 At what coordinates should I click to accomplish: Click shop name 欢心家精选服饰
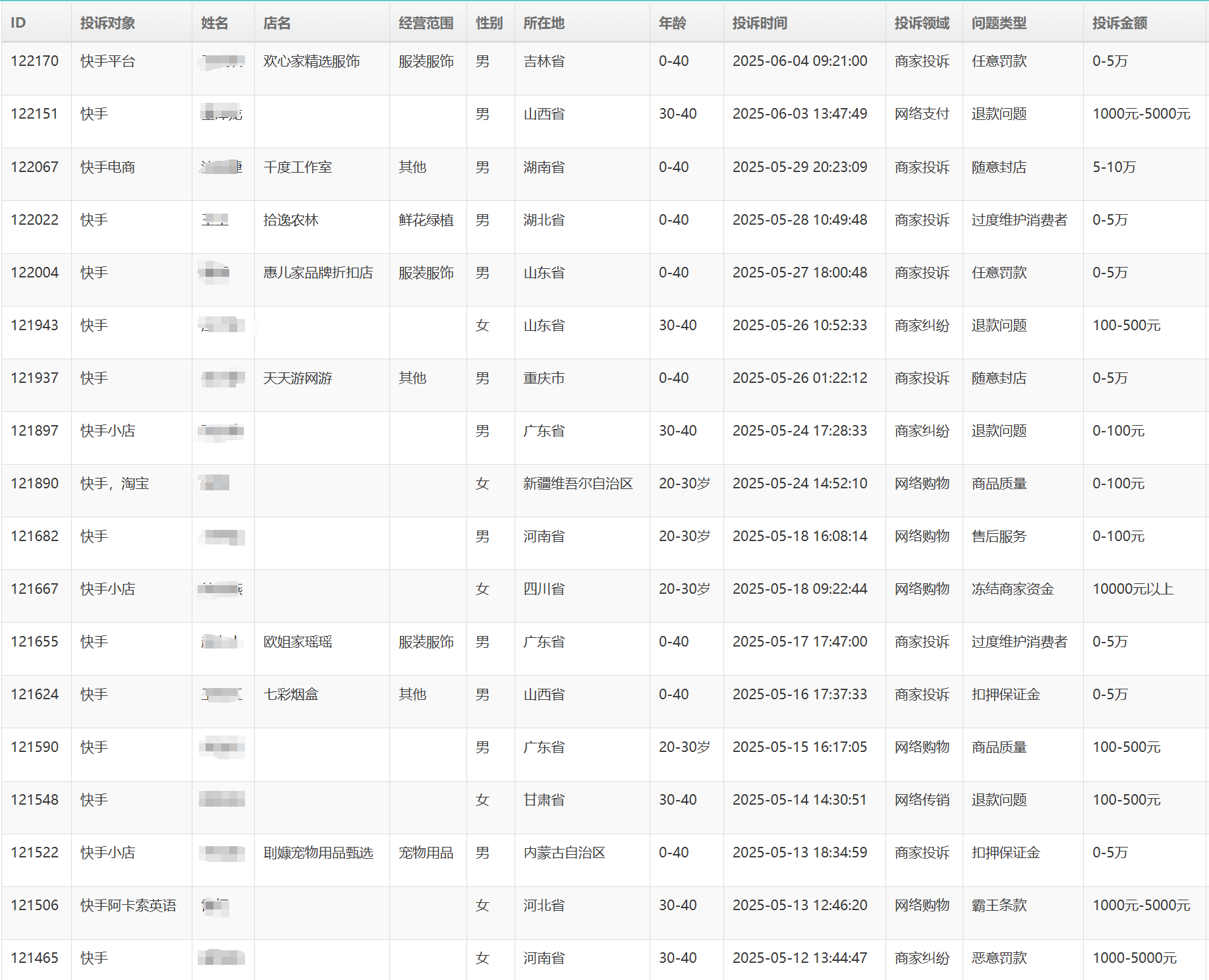click(x=312, y=61)
